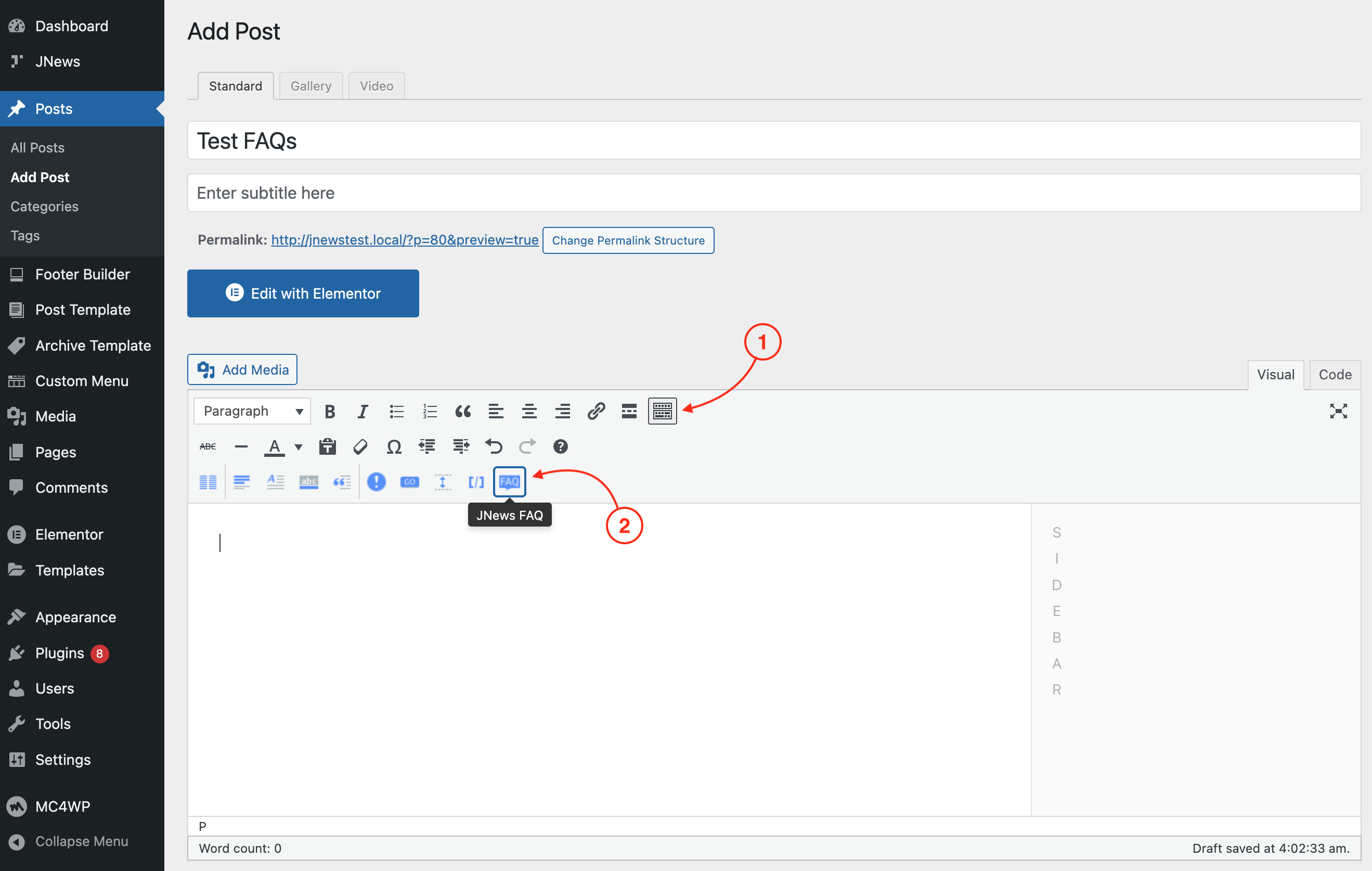The width and height of the screenshot is (1372, 871).
Task: Toggle bold formatting in editor toolbar
Action: [329, 411]
